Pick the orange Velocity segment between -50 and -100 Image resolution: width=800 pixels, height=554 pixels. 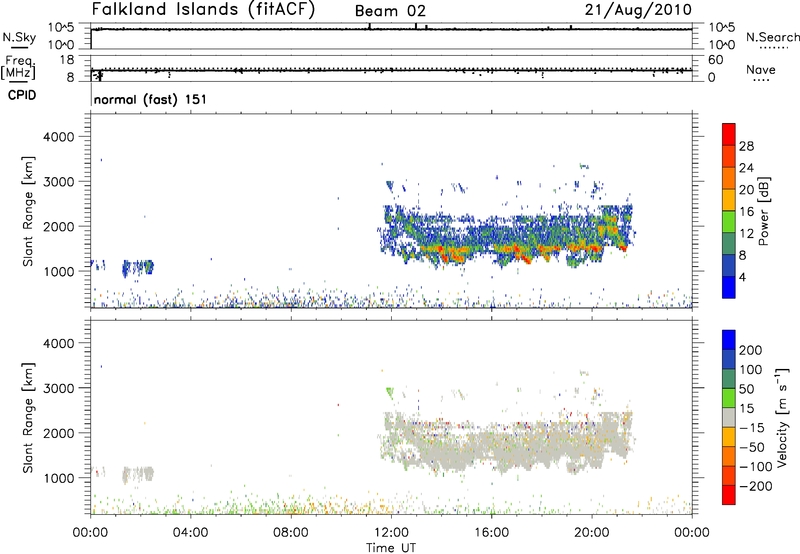(x=729, y=456)
